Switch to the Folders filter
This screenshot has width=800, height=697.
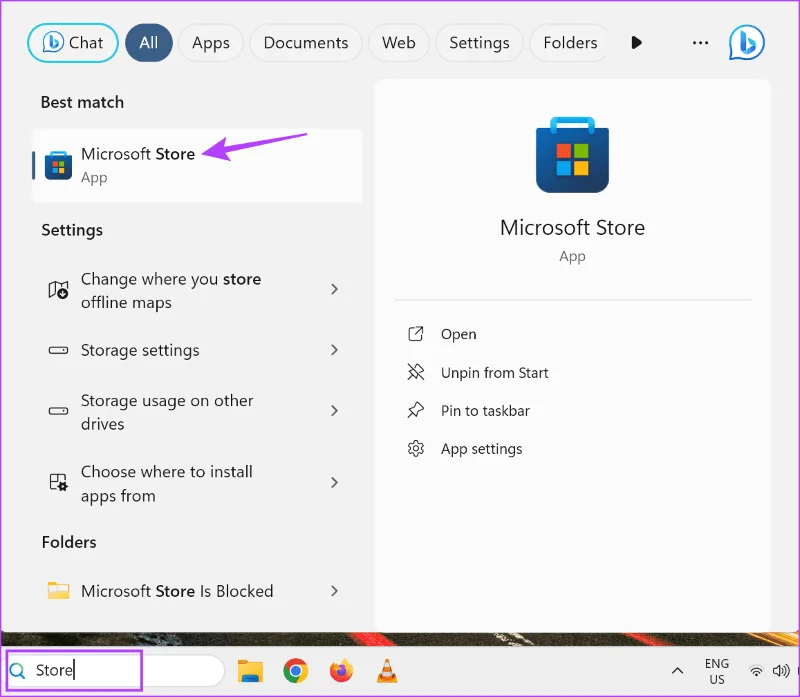click(x=570, y=43)
